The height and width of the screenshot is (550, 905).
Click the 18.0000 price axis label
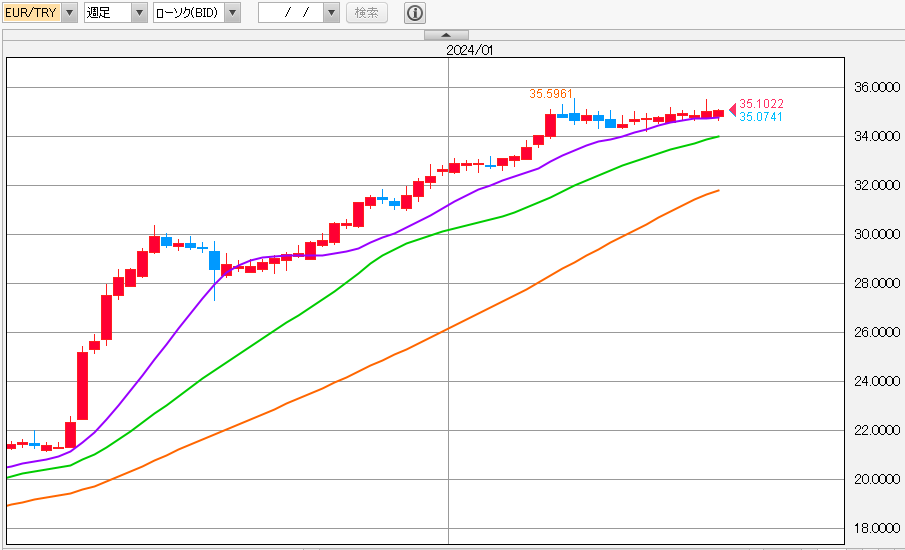point(877,529)
